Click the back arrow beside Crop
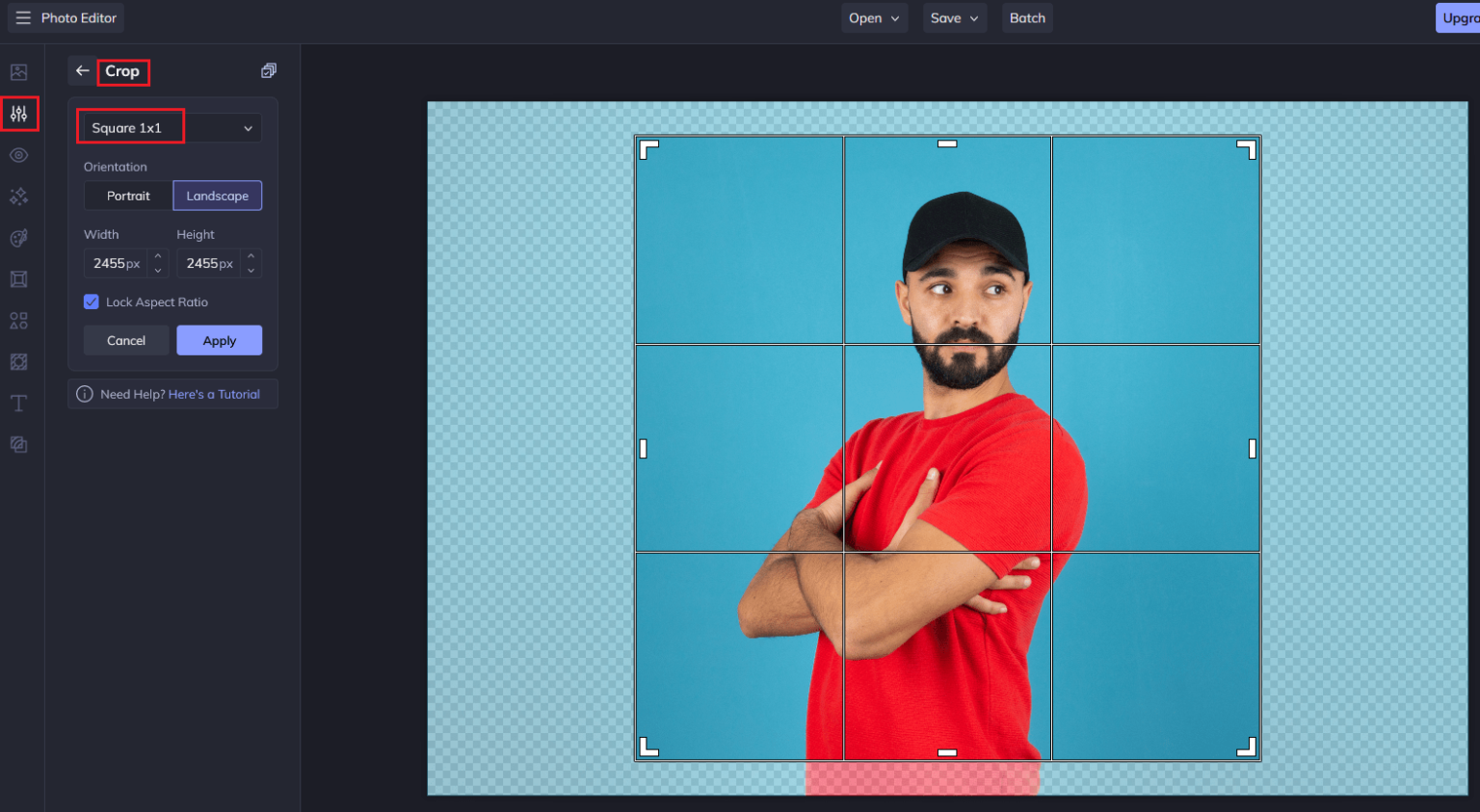This screenshot has width=1480, height=812. [83, 71]
